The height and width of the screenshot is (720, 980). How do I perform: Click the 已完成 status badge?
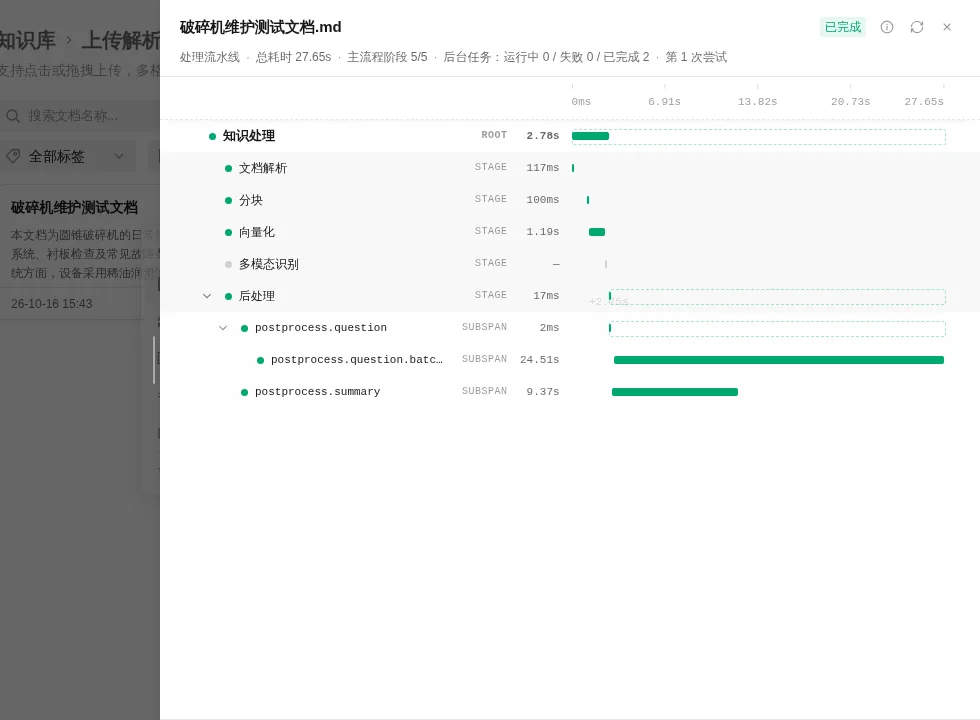(x=842, y=27)
